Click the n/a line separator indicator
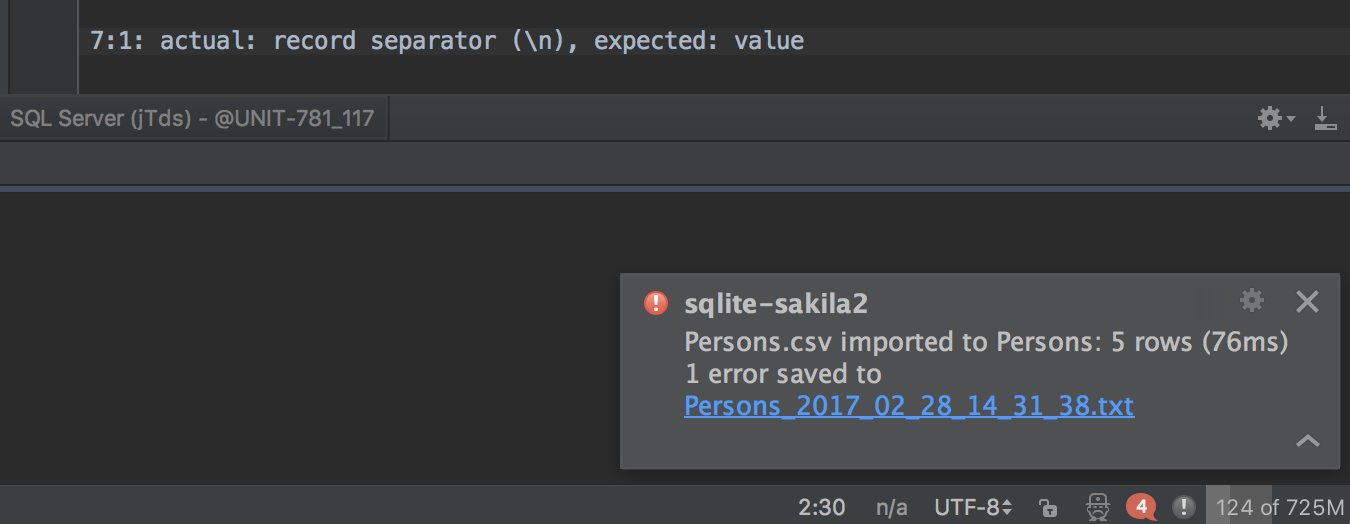This screenshot has height=524, width=1350. click(x=892, y=507)
